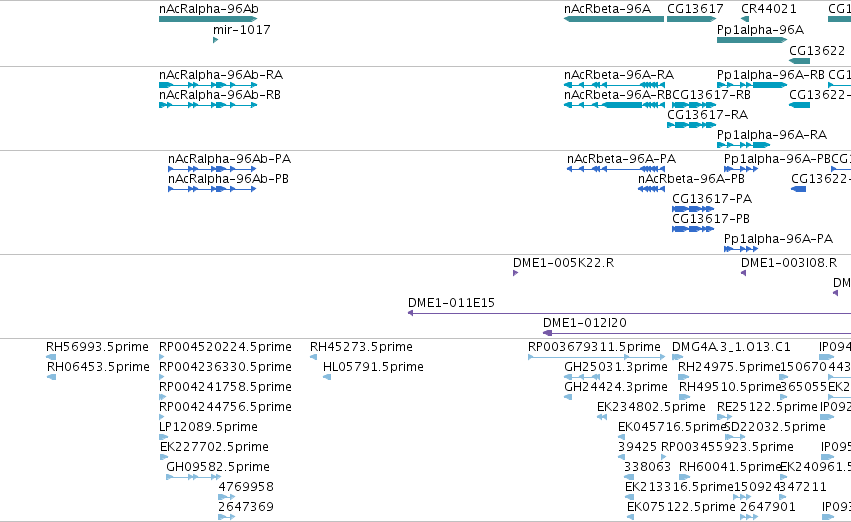
Task: Select EST RP004241758.5prime
Action: point(162,397)
